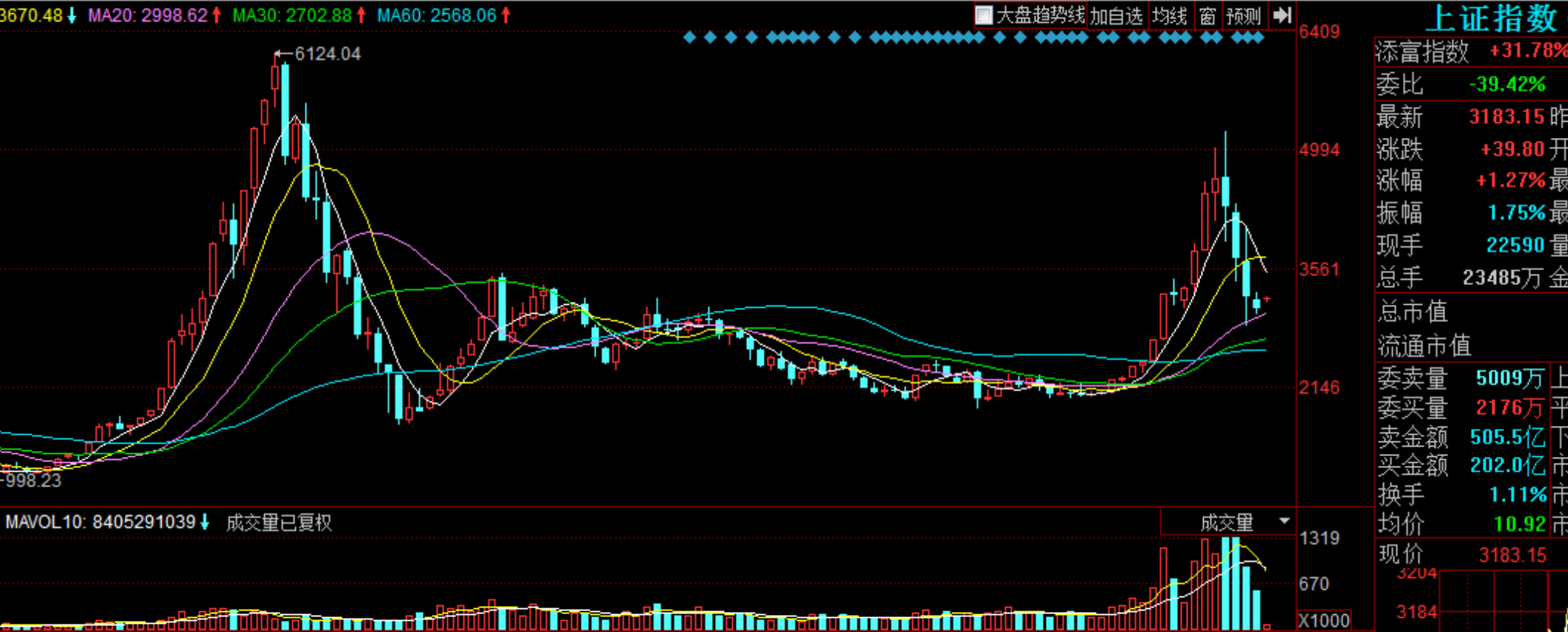Click the down arrow next to MAVOL10 value
The image size is (1568, 632).
click(205, 522)
